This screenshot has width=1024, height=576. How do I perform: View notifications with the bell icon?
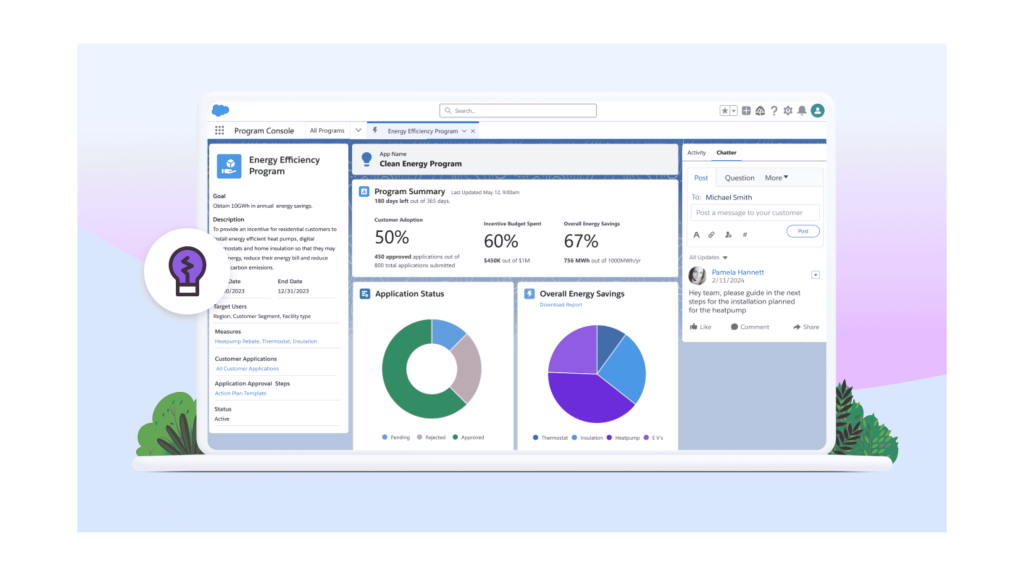pos(801,110)
